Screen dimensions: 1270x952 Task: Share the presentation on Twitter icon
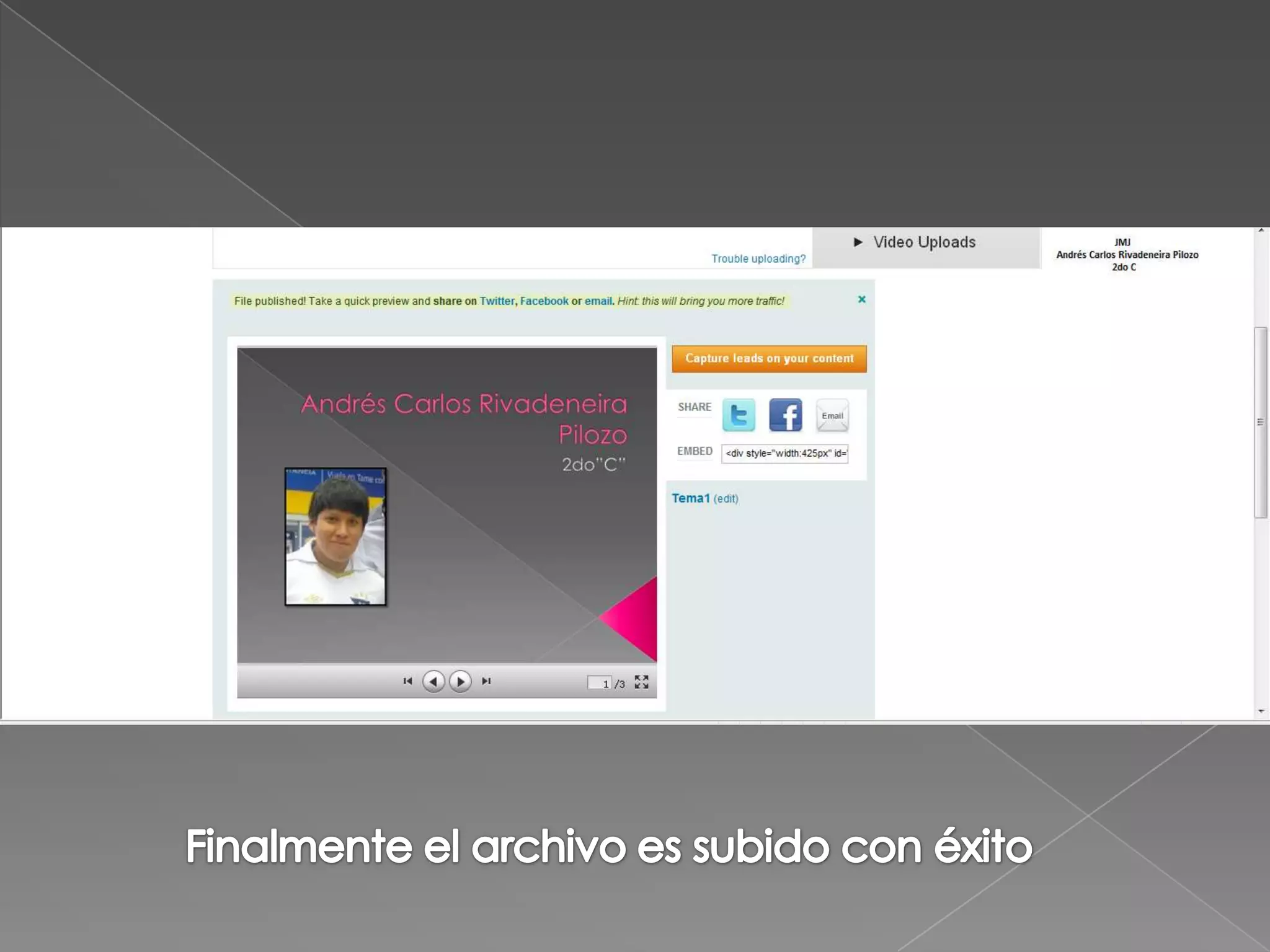click(x=739, y=415)
